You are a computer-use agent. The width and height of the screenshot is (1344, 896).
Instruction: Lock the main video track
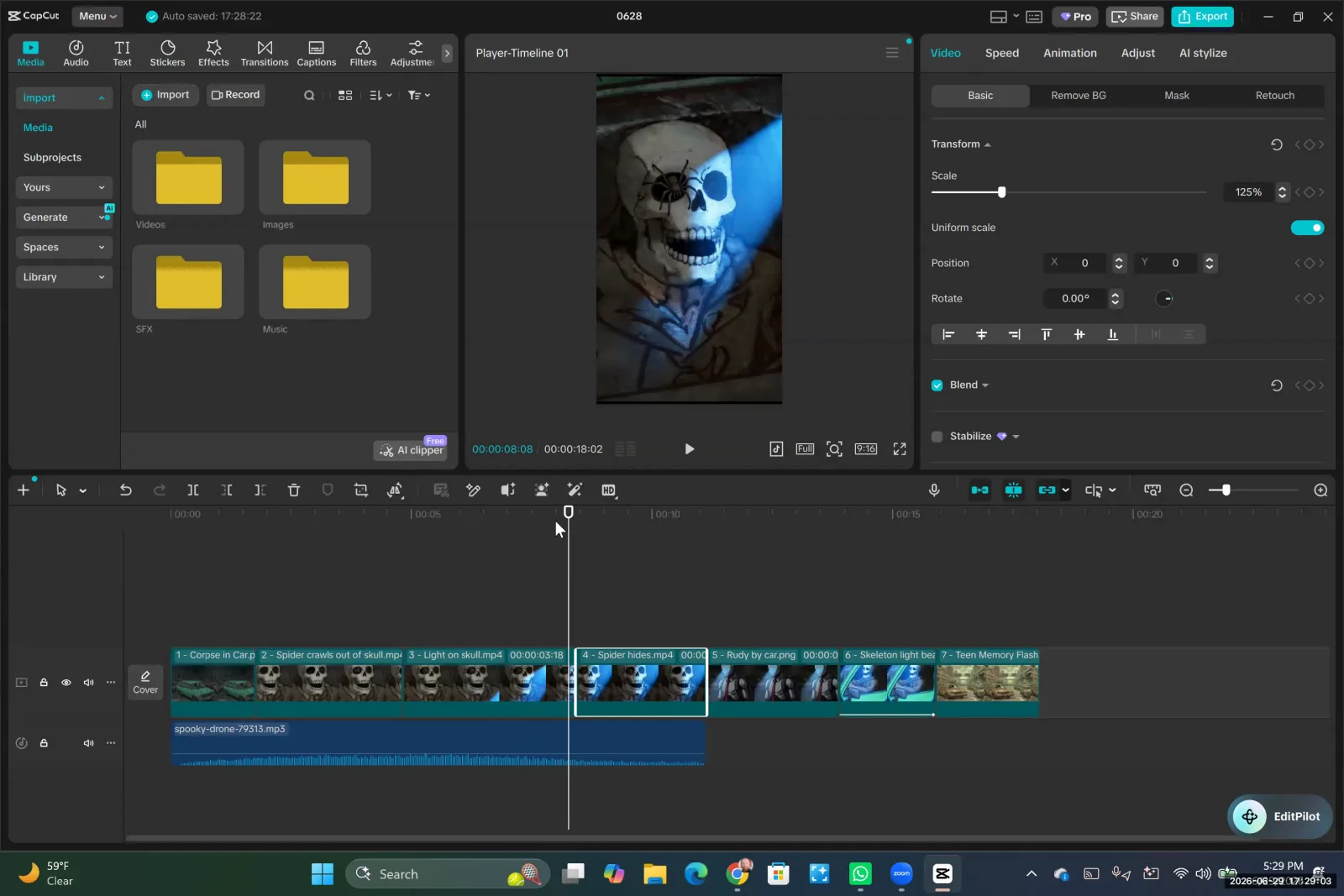(x=44, y=683)
